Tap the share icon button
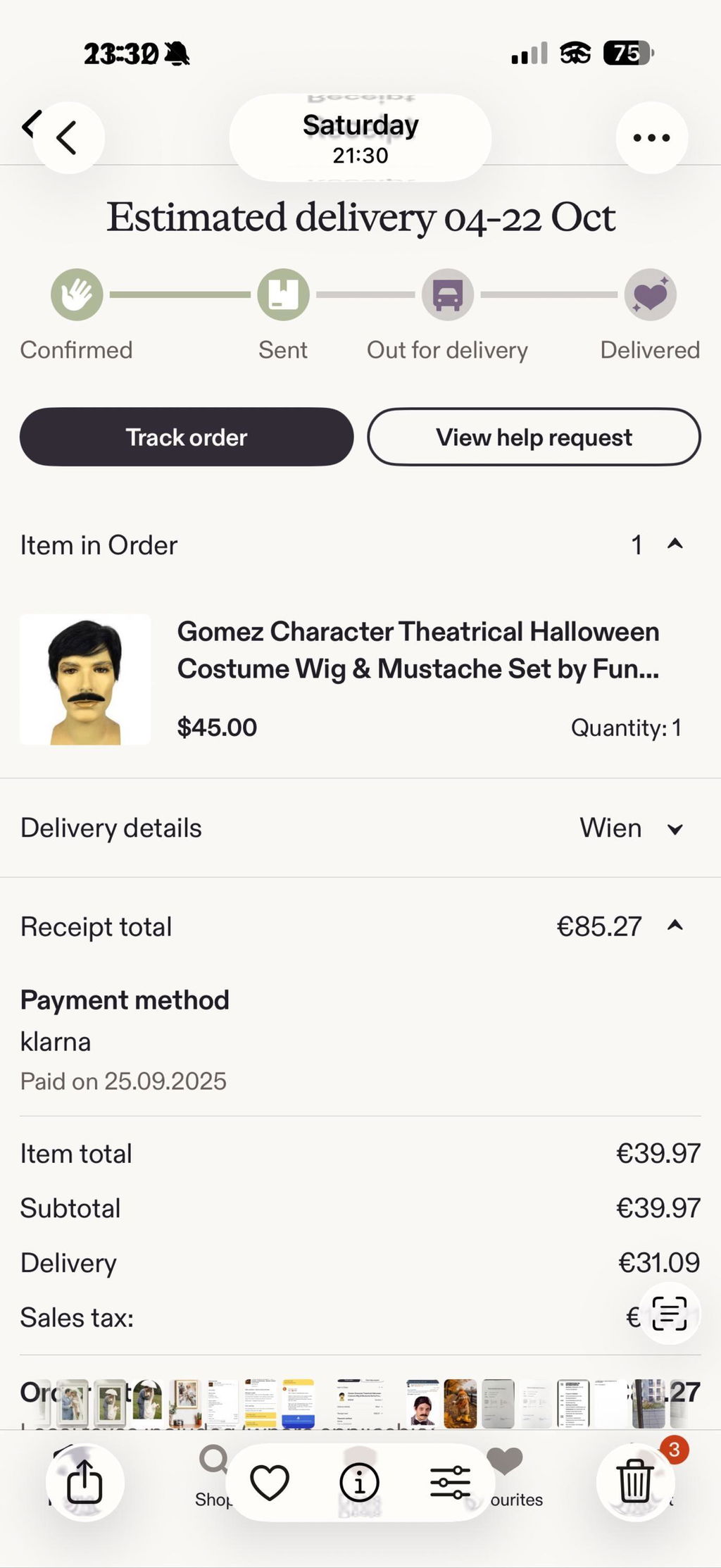The image size is (721, 1568). tap(84, 1482)
